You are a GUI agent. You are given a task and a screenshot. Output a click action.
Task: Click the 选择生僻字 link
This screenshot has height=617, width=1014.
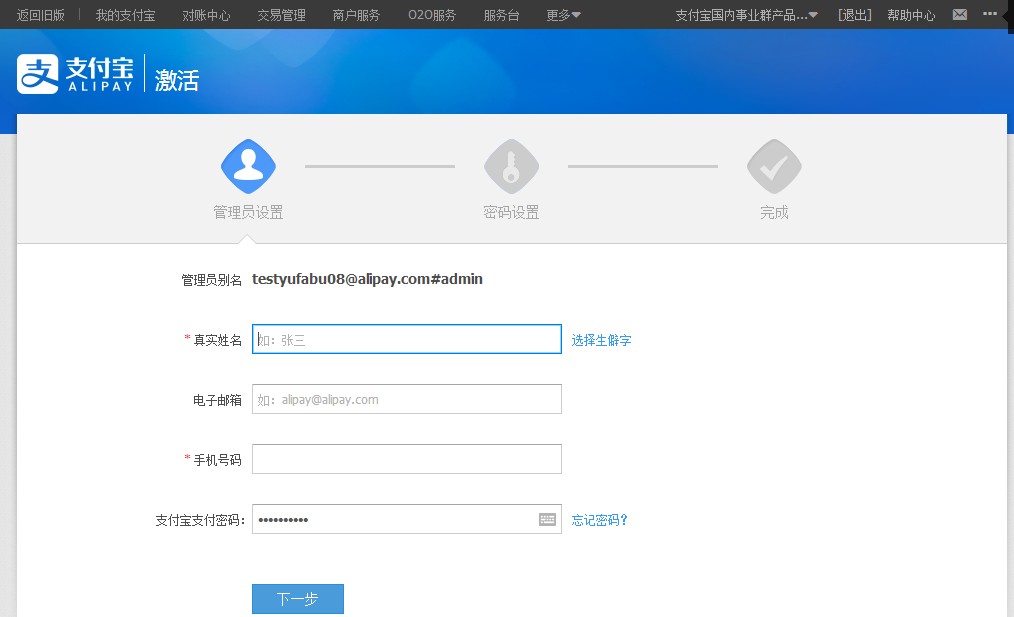tap(601, 340)
